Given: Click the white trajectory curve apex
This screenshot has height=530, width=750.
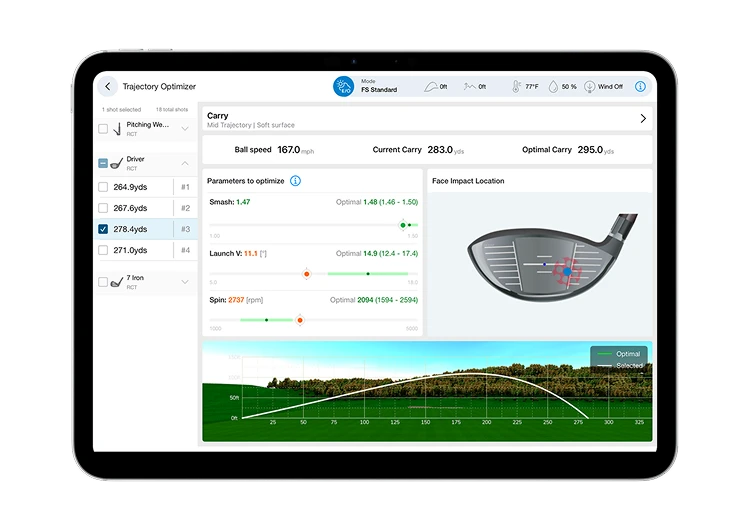Looking at the screenshot, I should click(x=471, y=374).
